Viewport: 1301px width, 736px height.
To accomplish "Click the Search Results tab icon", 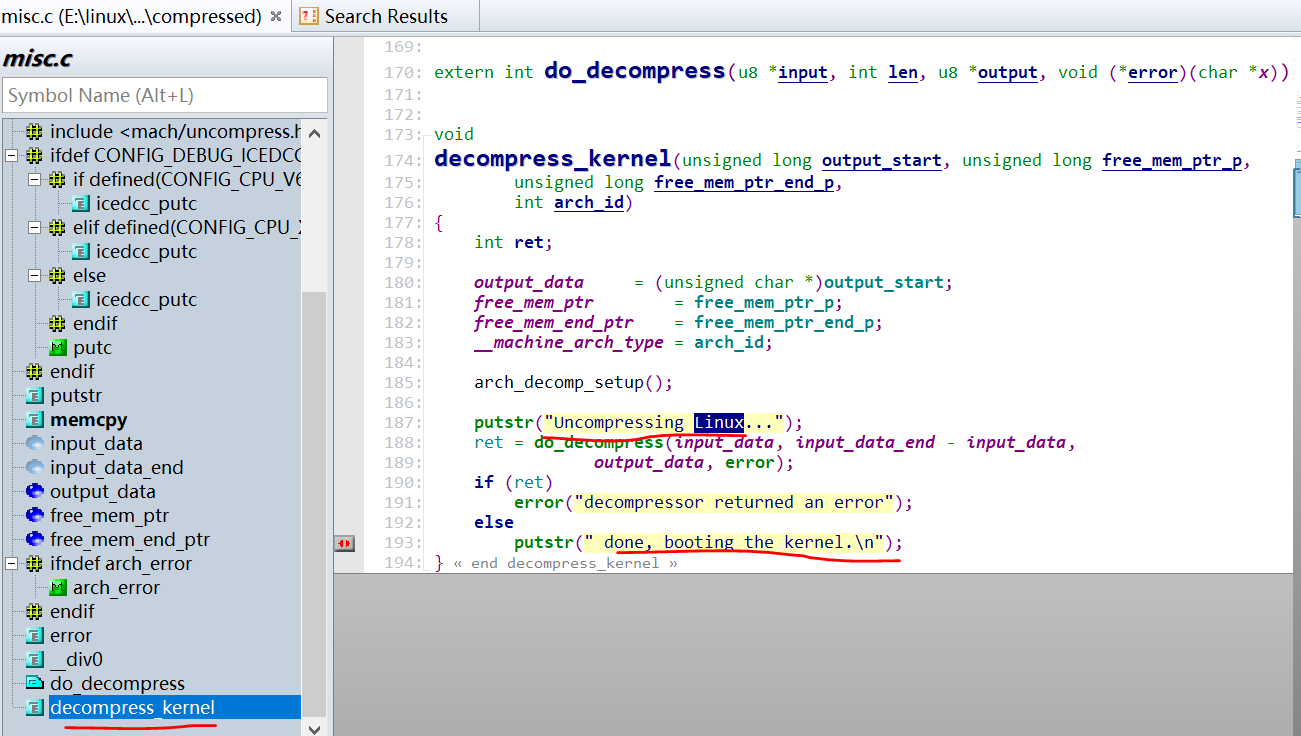I will [309, 16].
